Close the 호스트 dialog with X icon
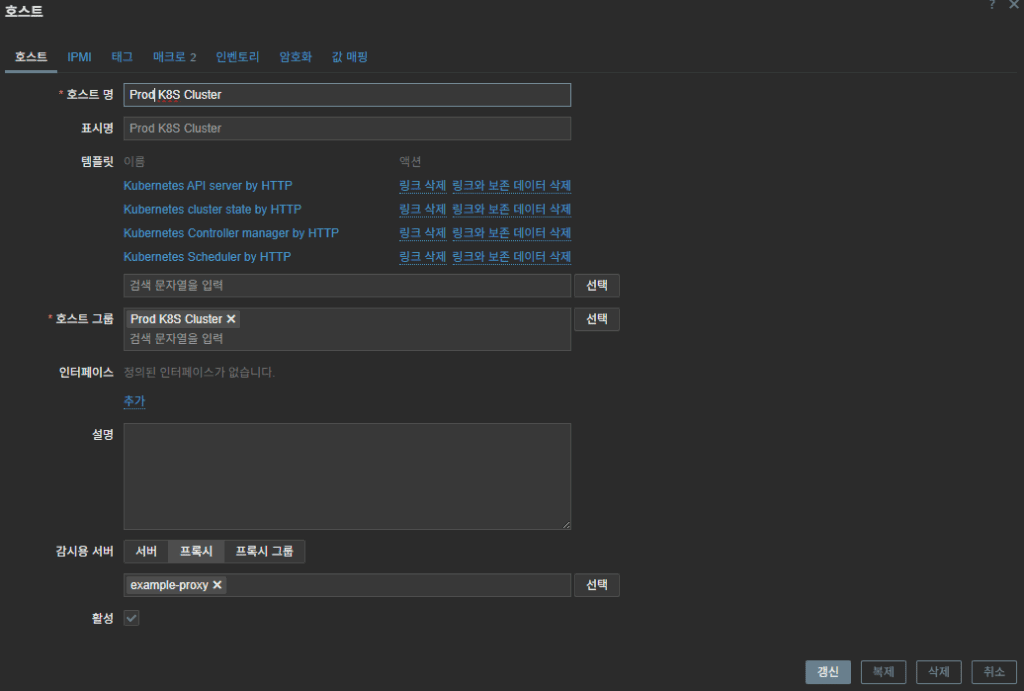 click(1013, 6)
